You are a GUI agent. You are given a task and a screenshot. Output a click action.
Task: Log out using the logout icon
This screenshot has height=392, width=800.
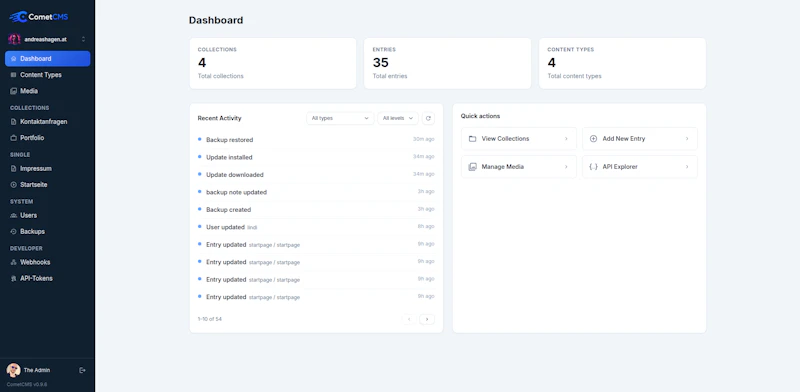(x=83, y=371)
